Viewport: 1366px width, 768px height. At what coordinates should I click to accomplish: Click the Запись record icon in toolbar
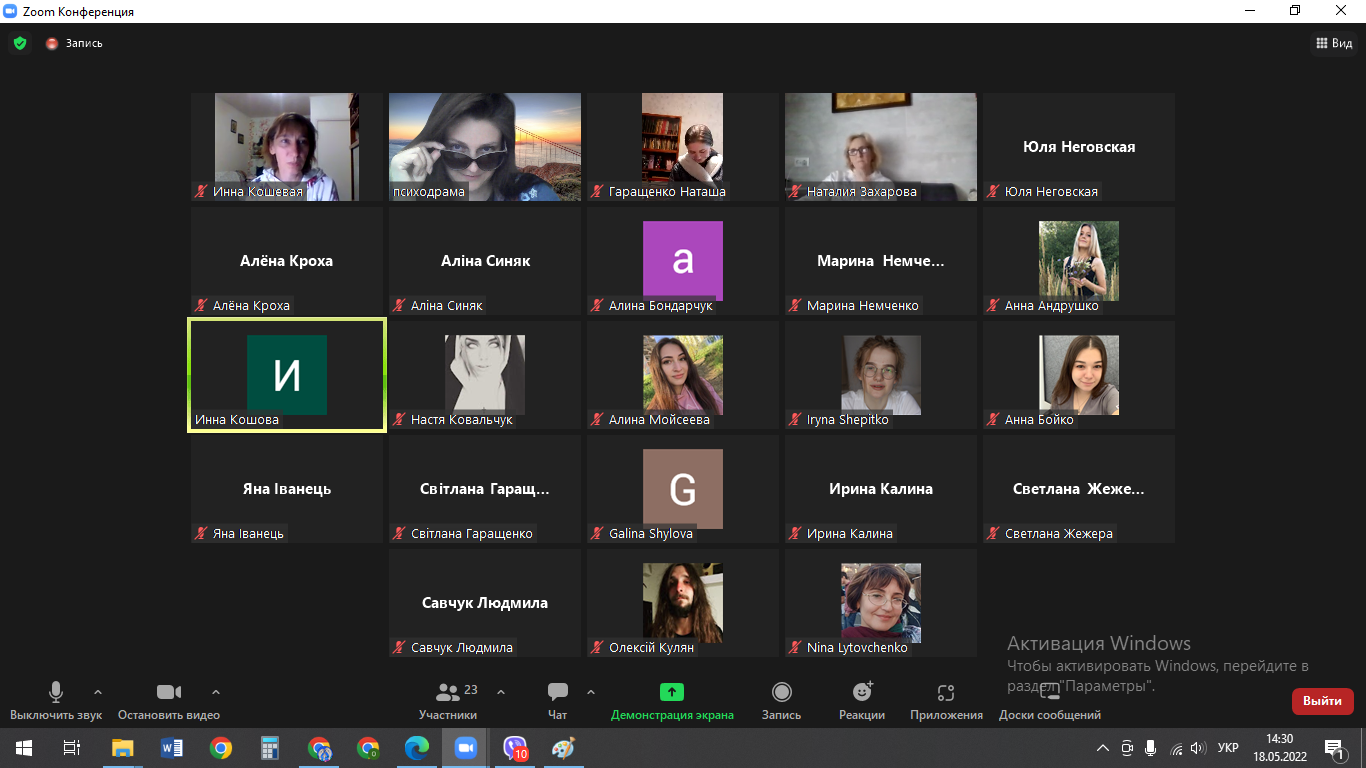[781, 699]
